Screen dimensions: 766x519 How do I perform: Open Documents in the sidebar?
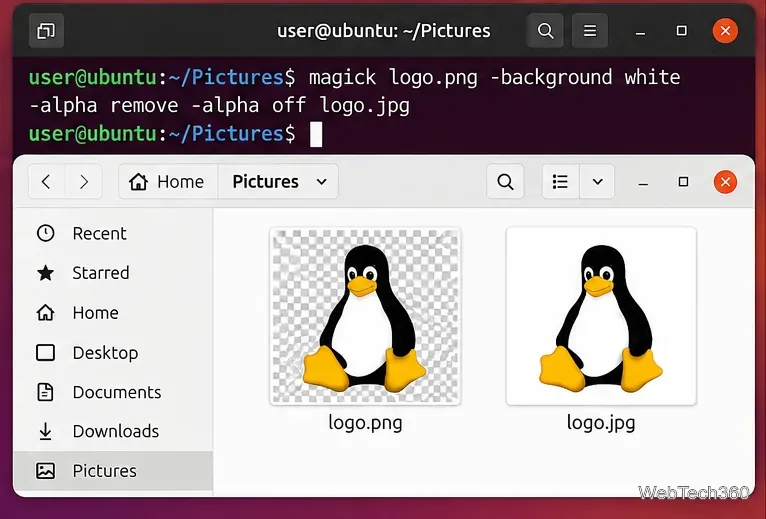114,392
